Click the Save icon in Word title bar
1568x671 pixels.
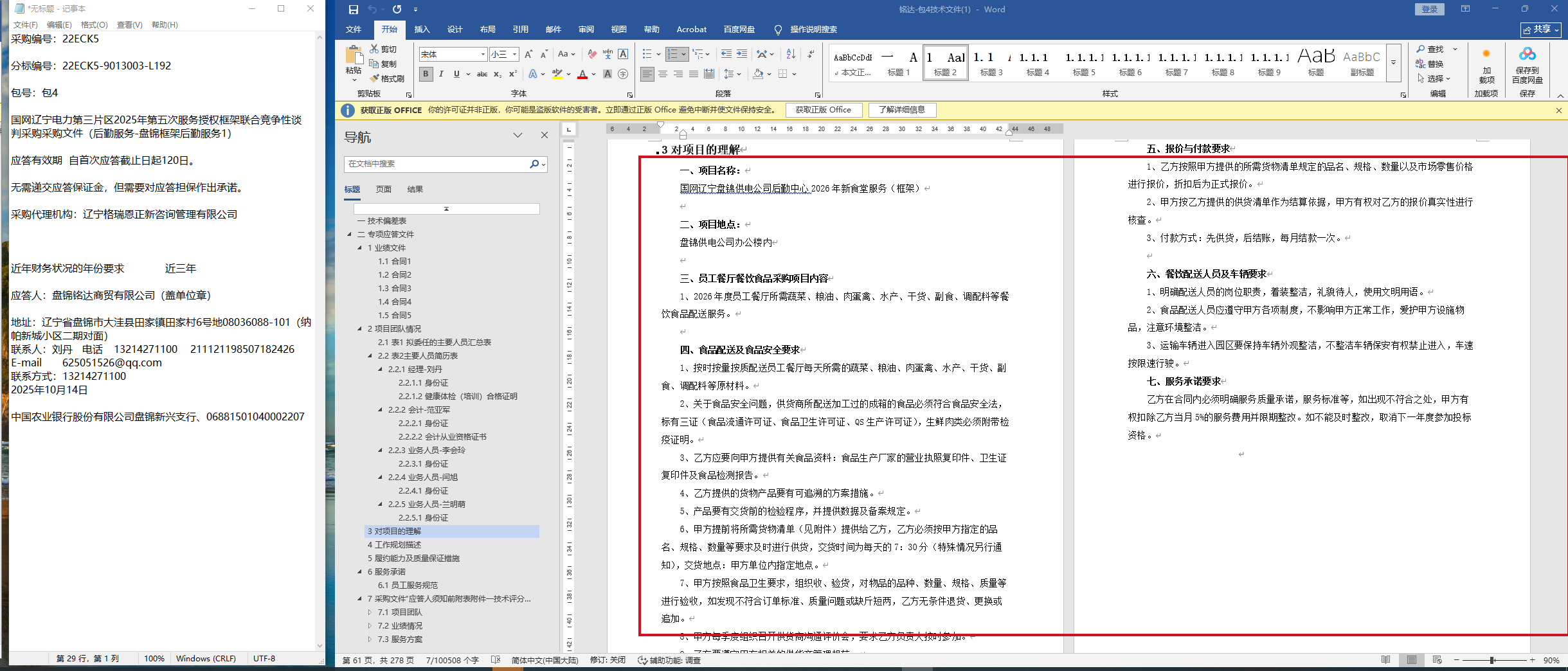(353, 10)
